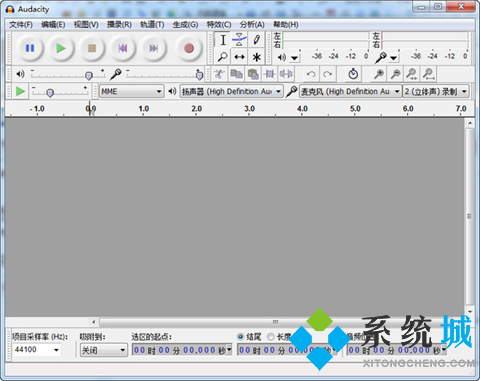Image resolution: width=480 pixels, height=381 pixels.
Task: Start recording with the red Record button
Action: coord(189,48)
